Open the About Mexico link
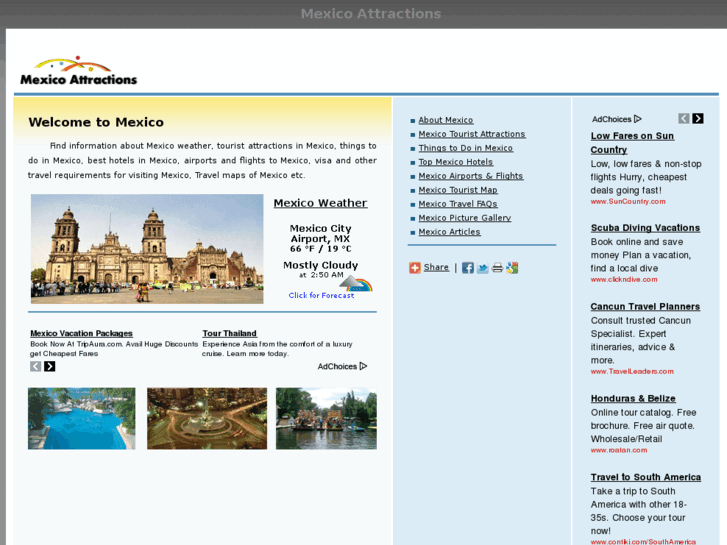 [x=446, y=120]
